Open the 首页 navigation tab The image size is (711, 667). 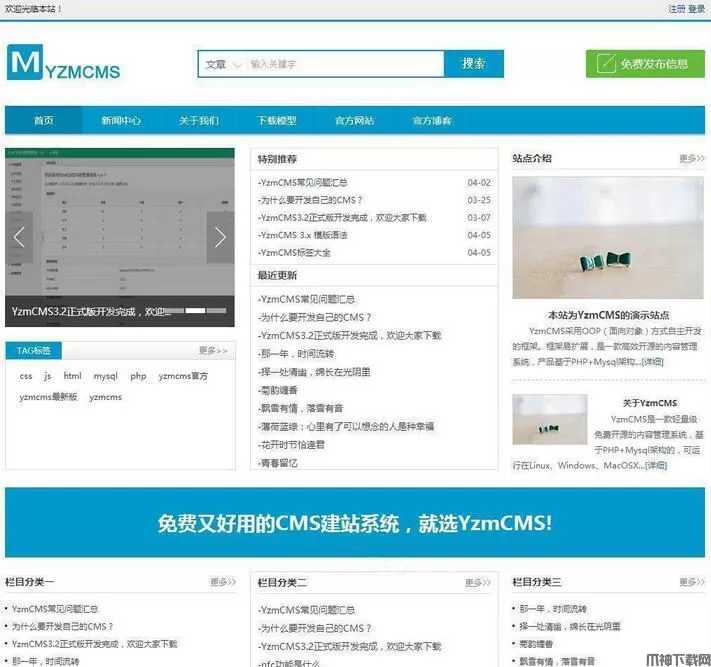pyautogui.click(x=43, y=121)
